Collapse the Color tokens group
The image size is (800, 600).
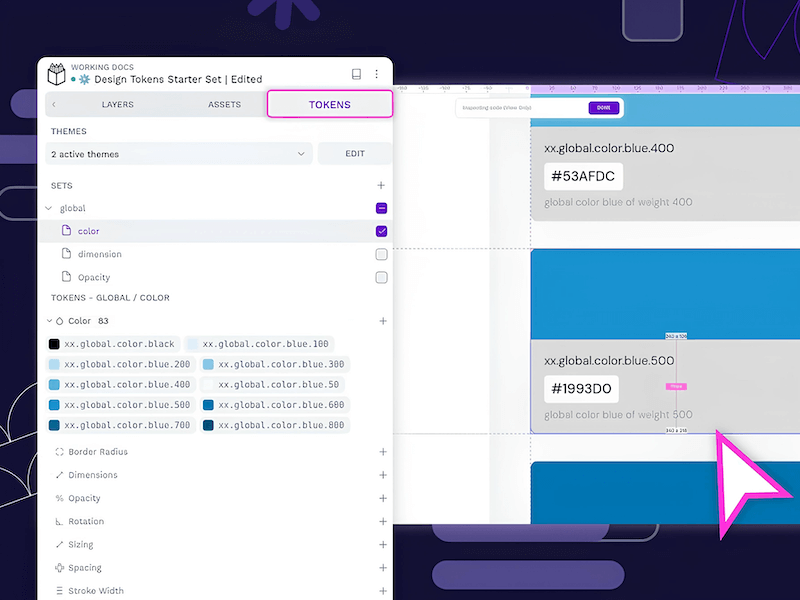[x=49, y=321]
